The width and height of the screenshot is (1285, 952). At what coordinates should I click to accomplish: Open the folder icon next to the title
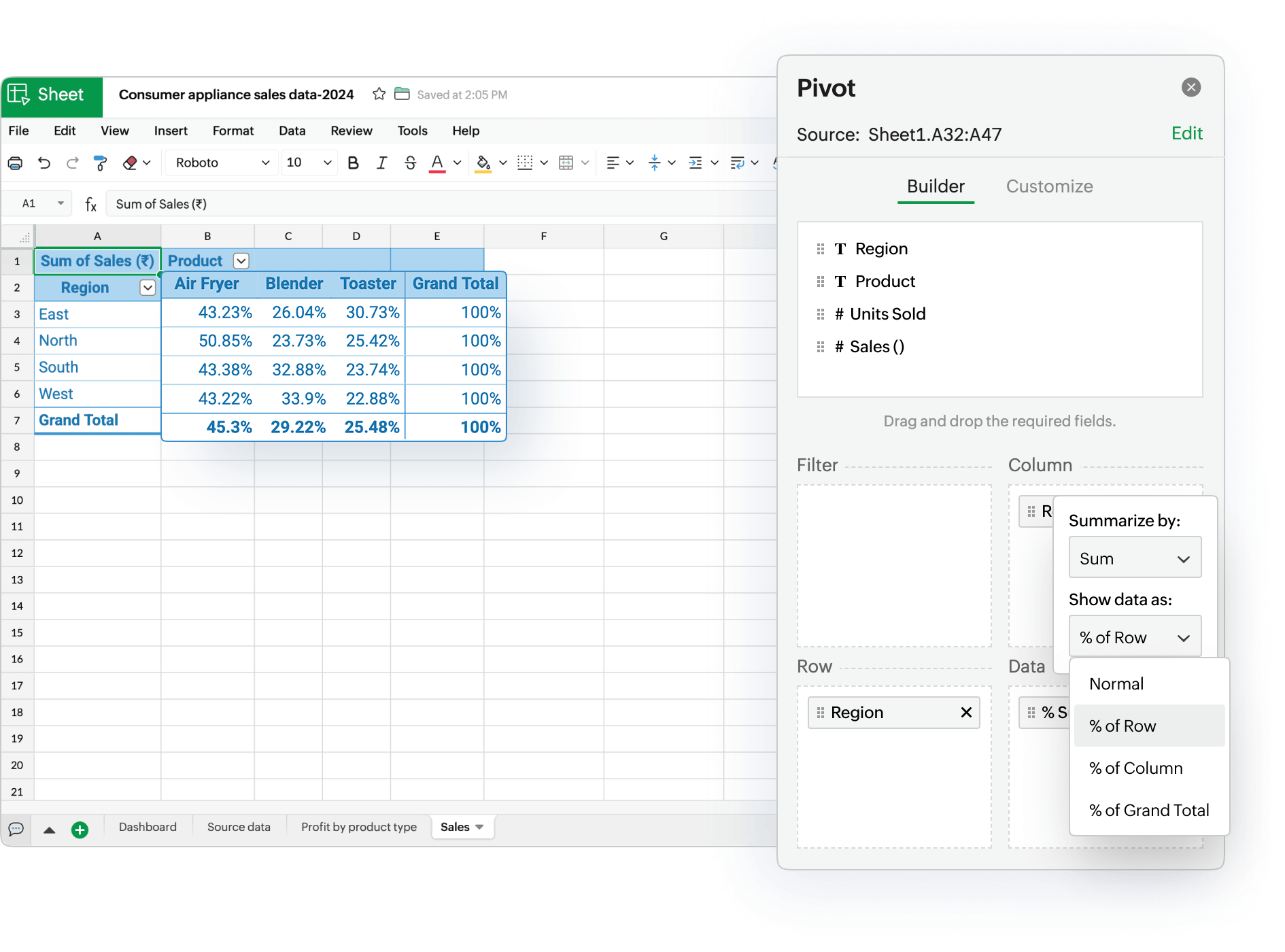pos(402,94)
